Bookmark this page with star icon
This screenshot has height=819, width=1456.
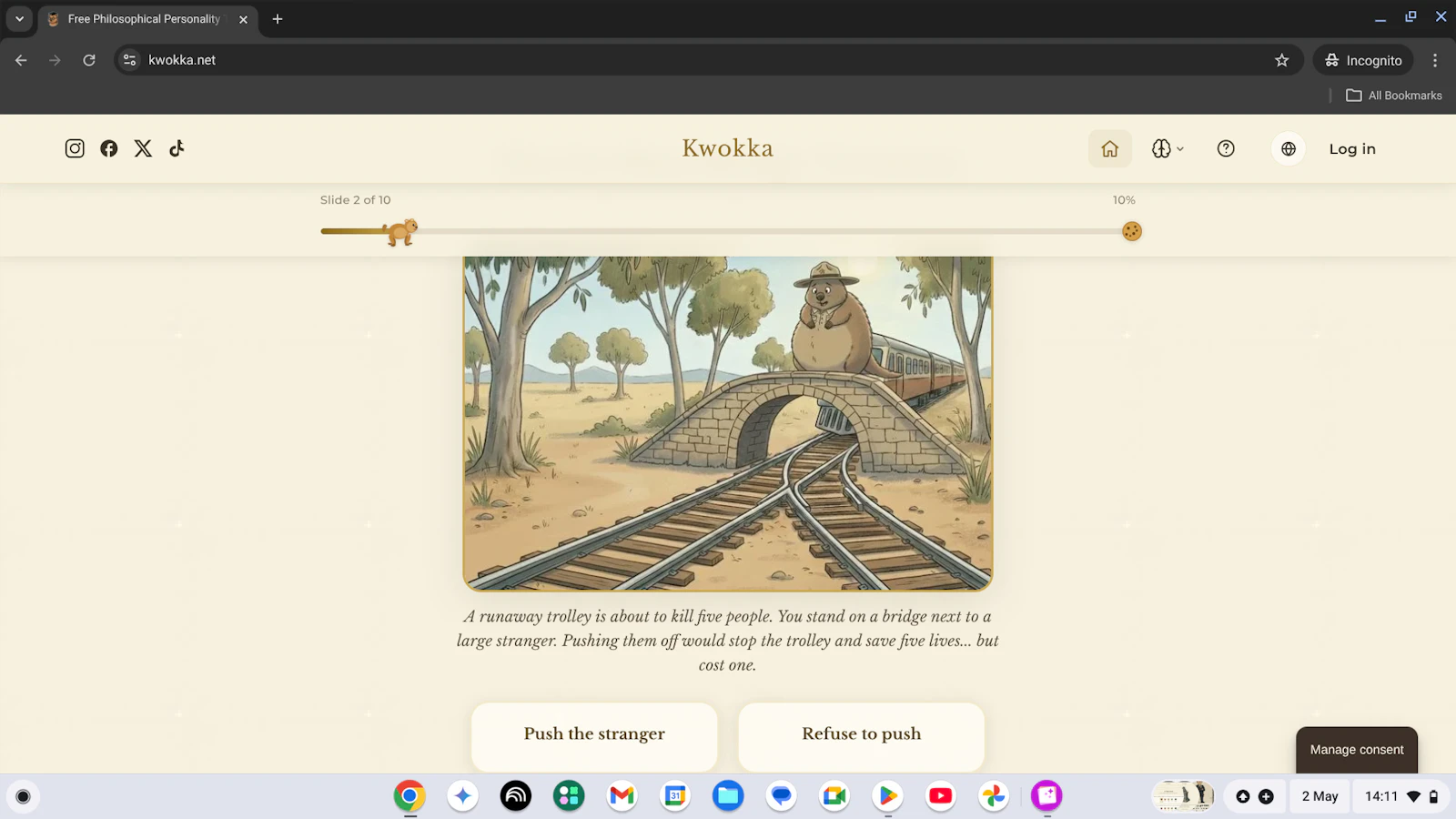pos(1282,60)
